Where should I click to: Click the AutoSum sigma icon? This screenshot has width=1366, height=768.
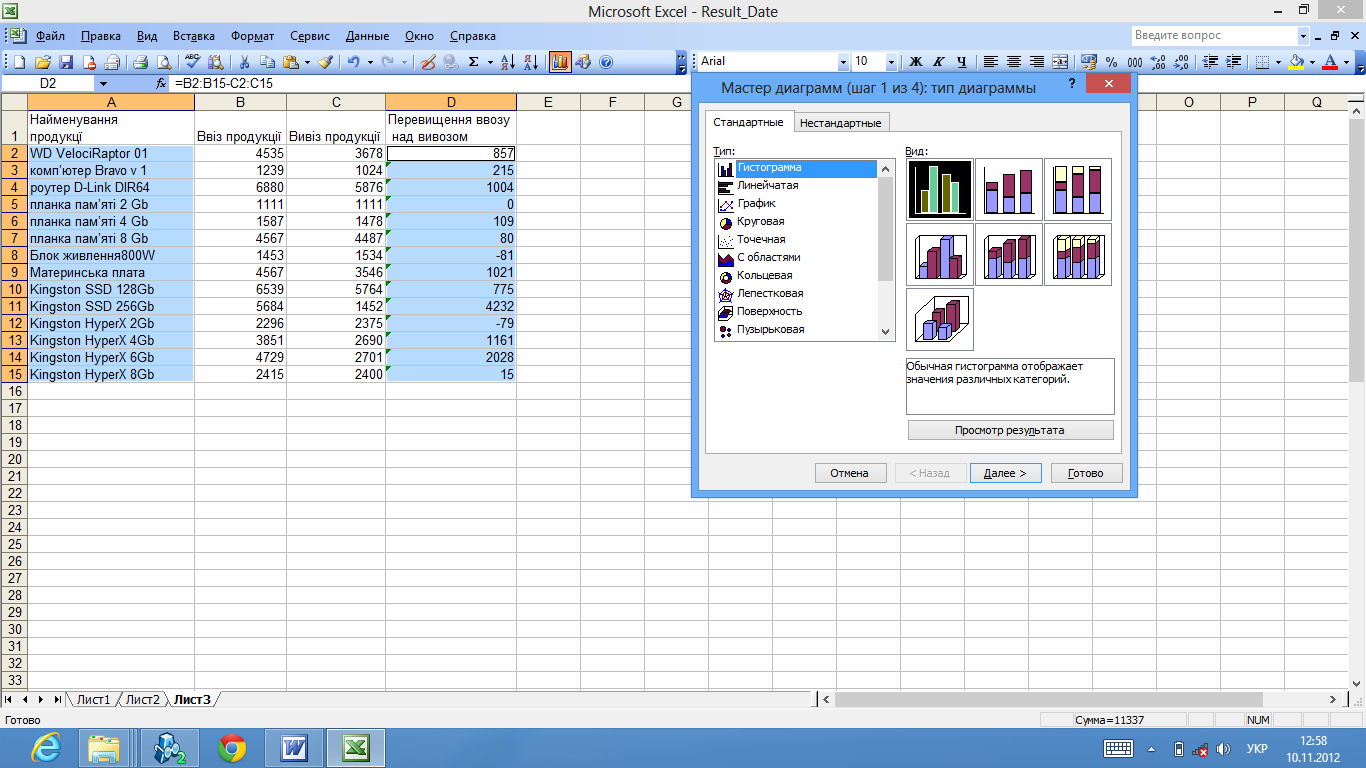(473, 62)
